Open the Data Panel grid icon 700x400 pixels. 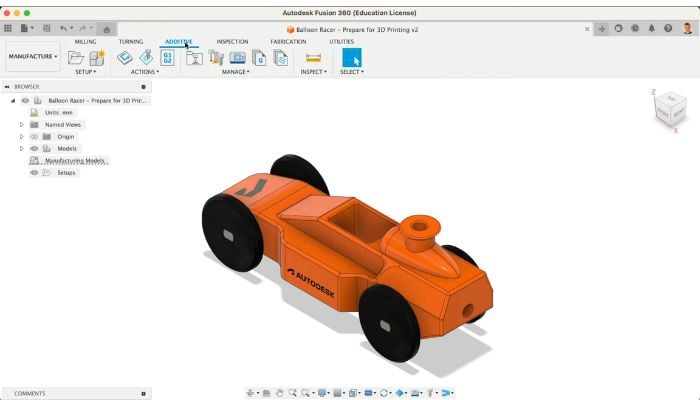(x=8, y=29)
